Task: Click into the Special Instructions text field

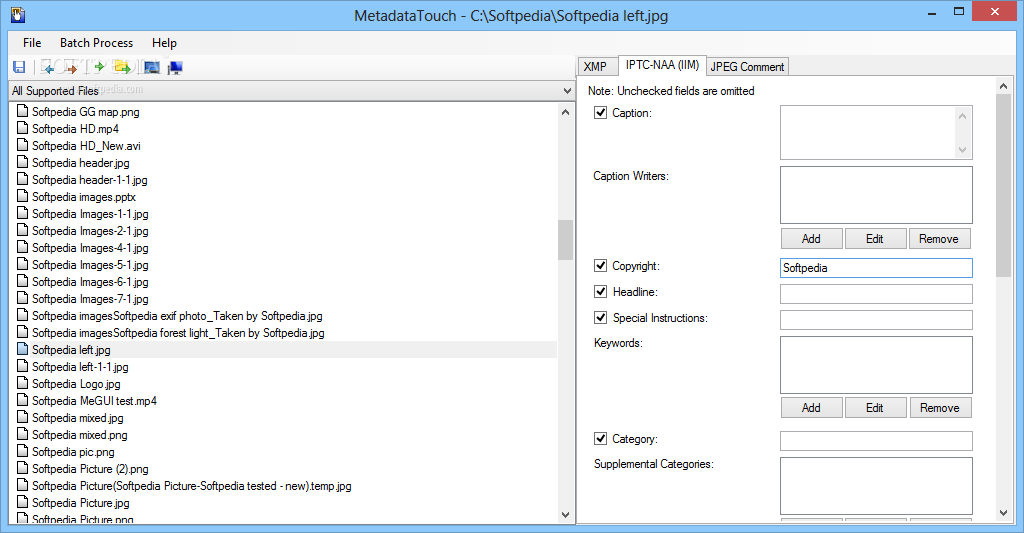Action: [876, 320]
